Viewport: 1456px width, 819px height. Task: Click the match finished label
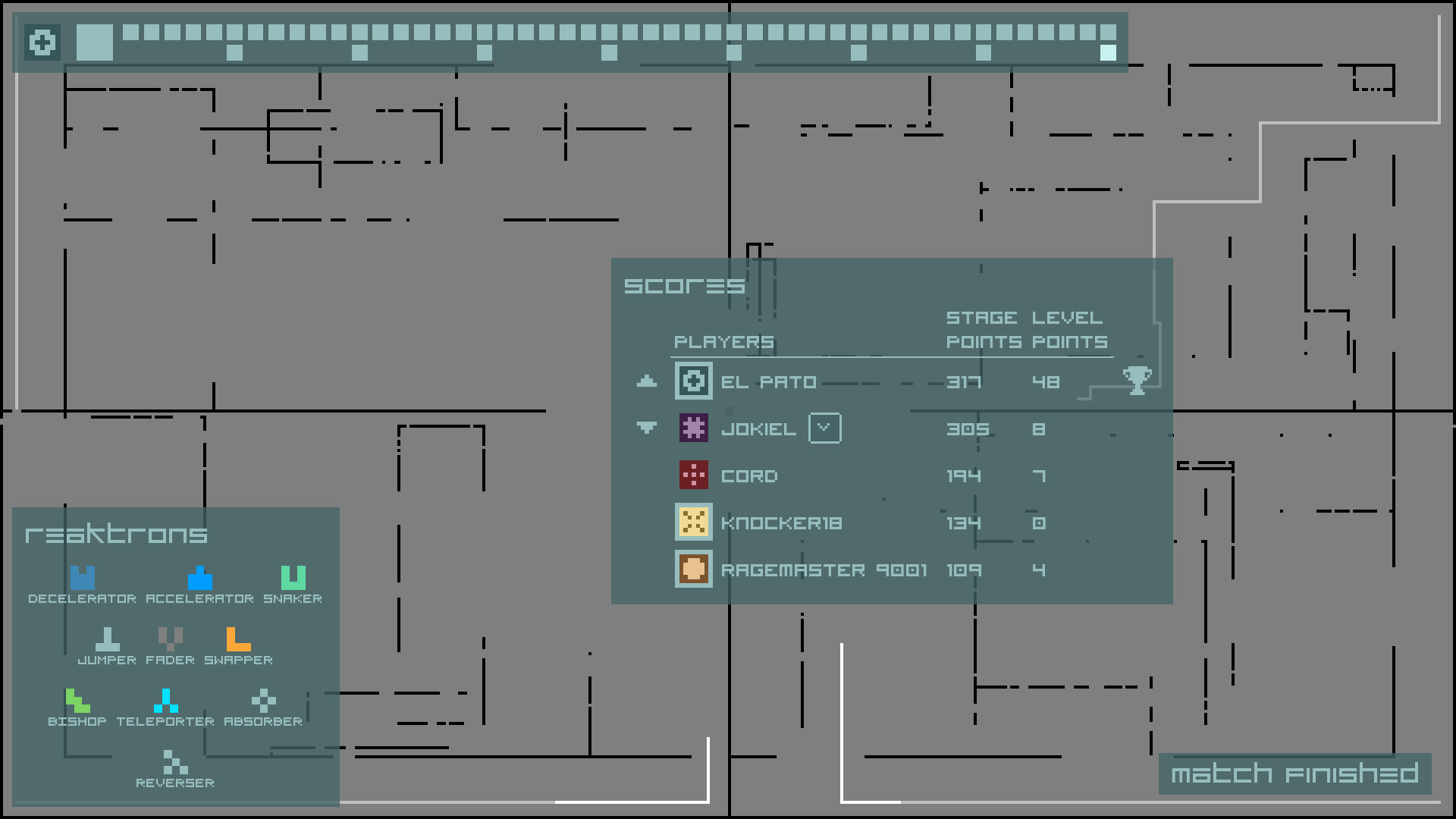(1294, 773)
